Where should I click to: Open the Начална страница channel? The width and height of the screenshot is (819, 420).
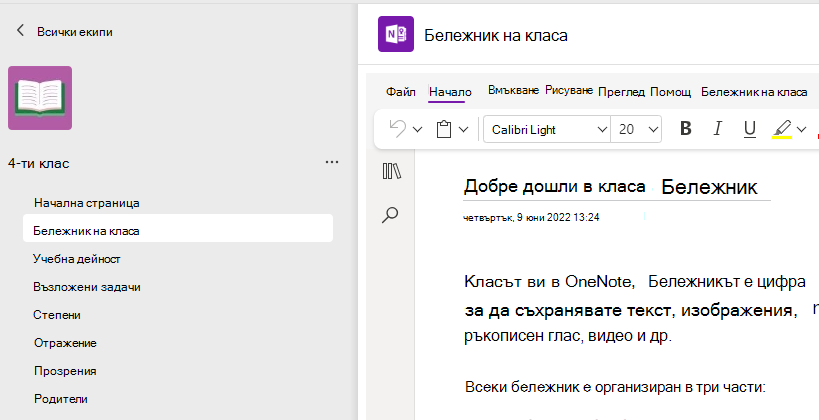[87, 203]
